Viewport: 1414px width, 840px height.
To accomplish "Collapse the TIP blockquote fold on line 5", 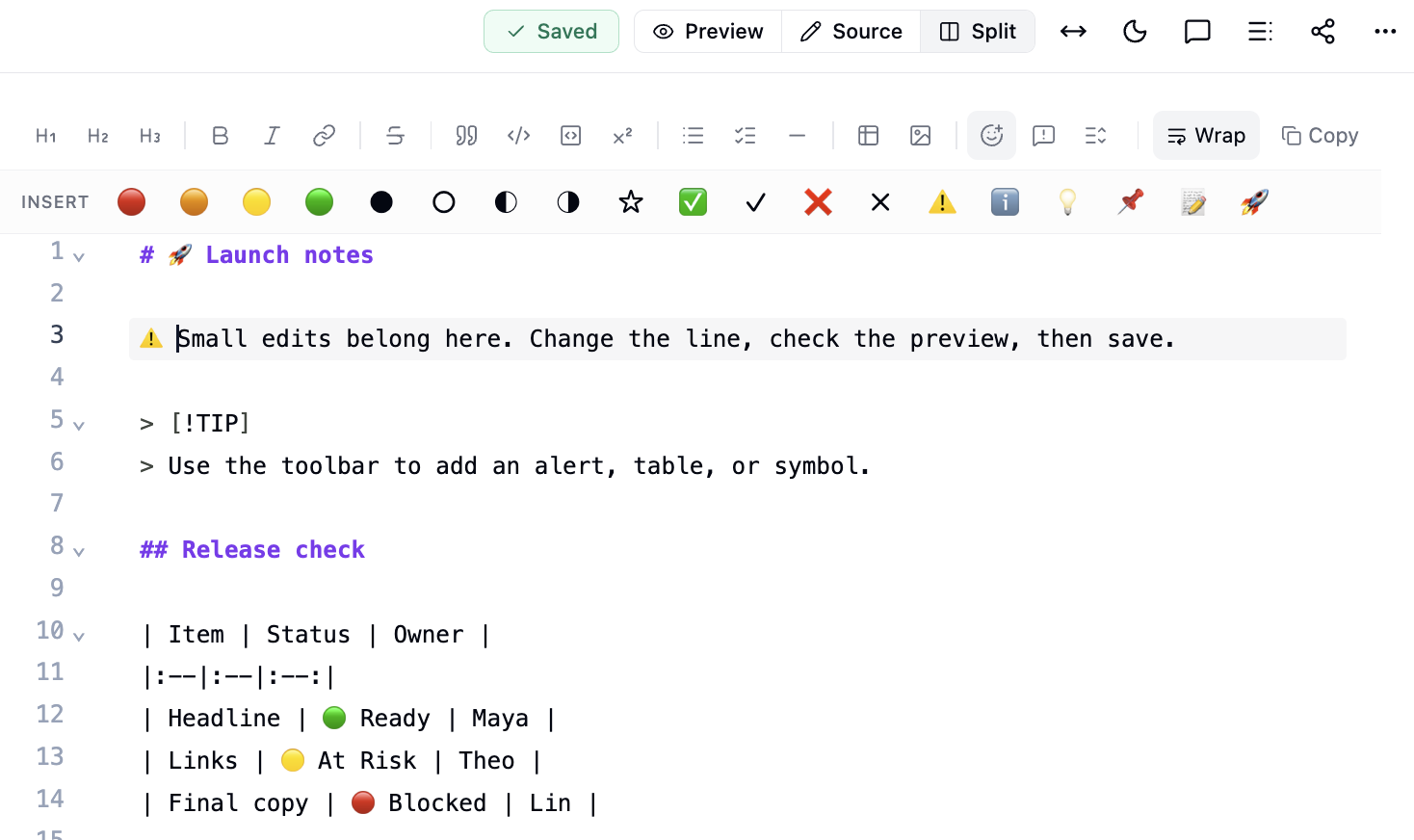I will coord(79,426).
